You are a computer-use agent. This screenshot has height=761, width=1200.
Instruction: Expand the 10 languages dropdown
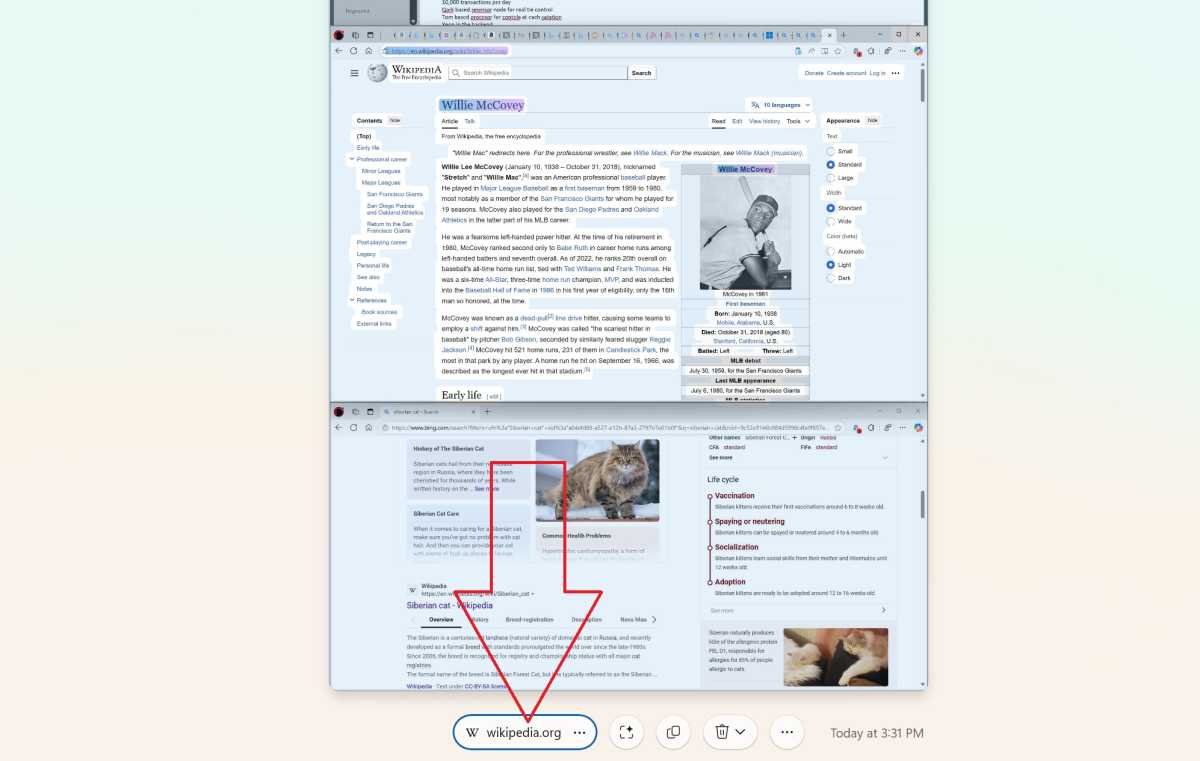pos(780,104)
